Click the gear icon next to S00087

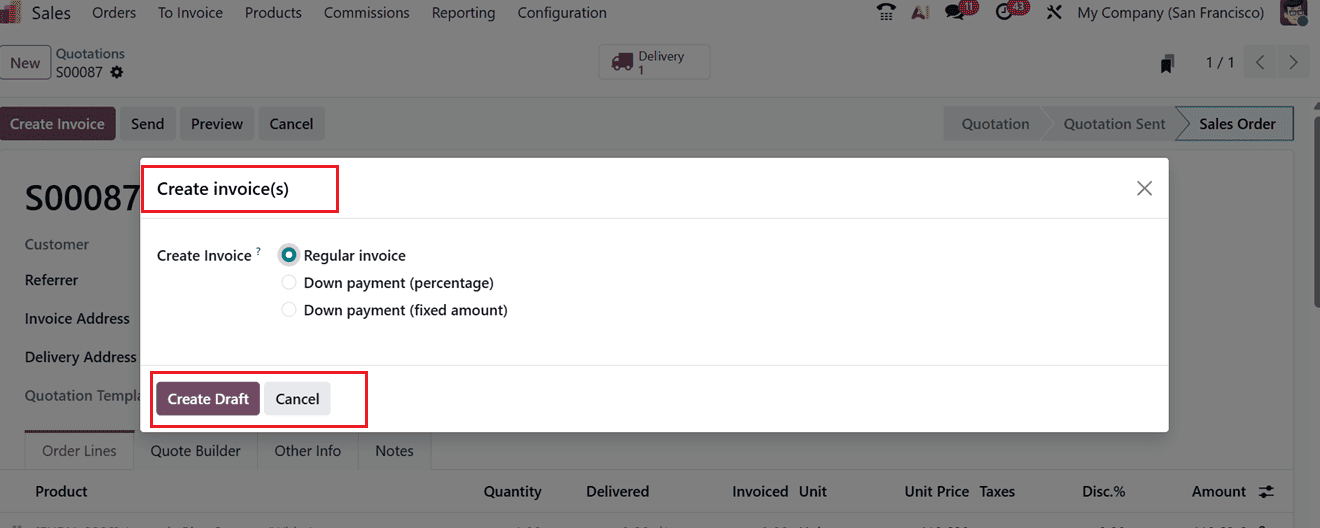[117, 72]
